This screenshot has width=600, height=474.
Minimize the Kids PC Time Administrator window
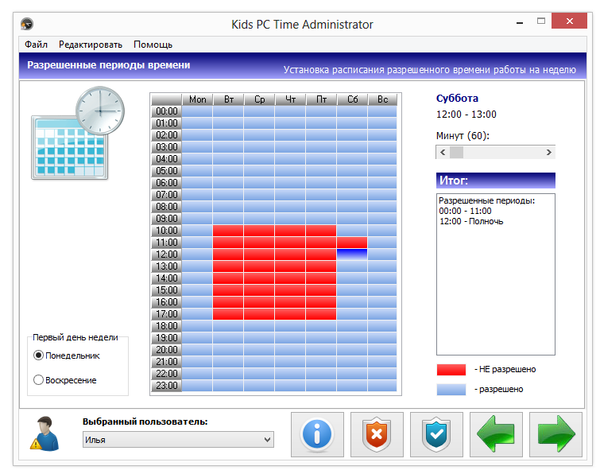(520, 22)
